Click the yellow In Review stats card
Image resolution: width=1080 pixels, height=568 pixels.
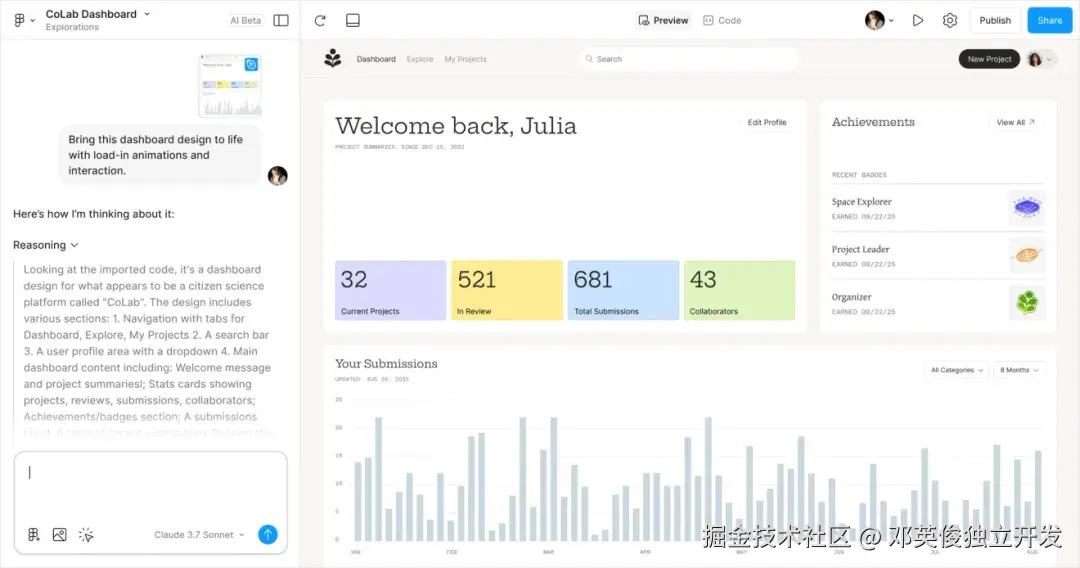point(507,290)
